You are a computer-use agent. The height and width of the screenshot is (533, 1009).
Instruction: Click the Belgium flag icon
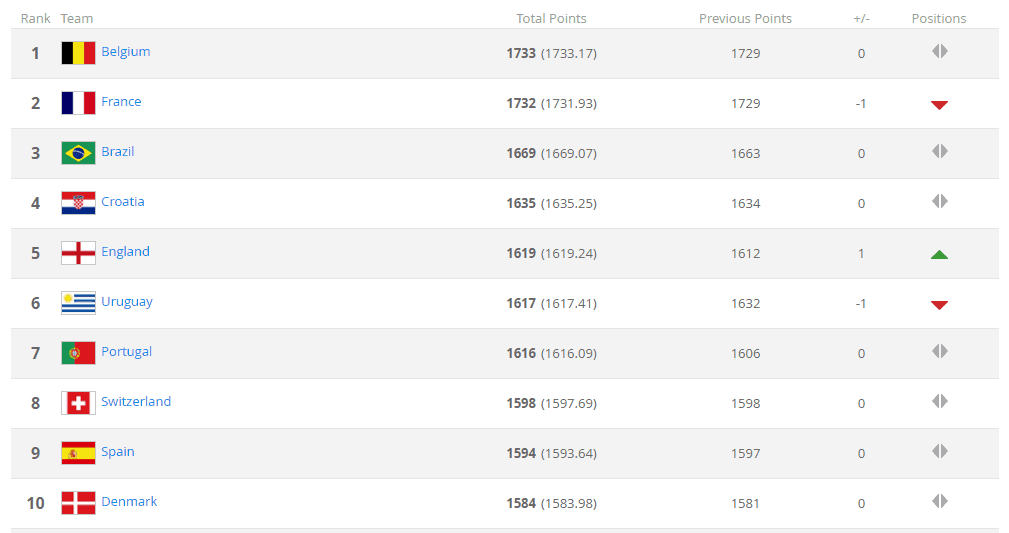pos(79,53)
